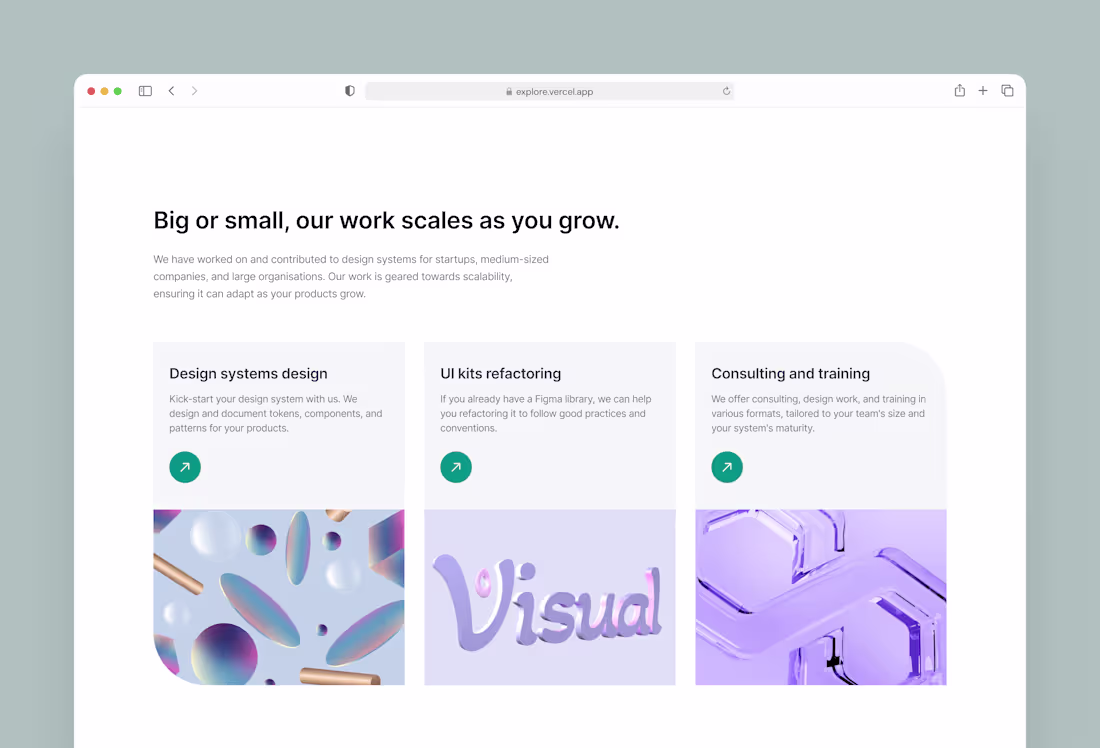Click the reload icon in address bar
Viewport: 1100px width, 748px height.
click(726, 90)
